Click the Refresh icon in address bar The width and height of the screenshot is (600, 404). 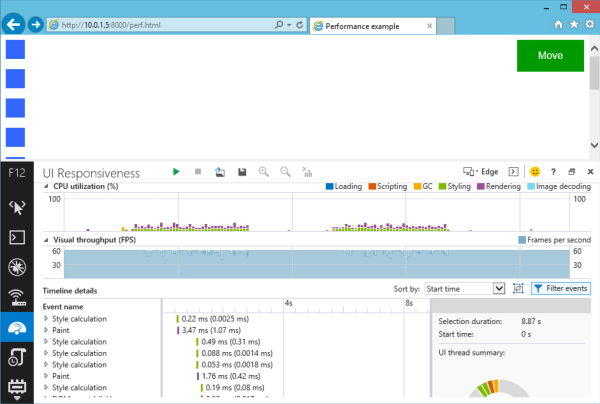(x=300, y=25)
